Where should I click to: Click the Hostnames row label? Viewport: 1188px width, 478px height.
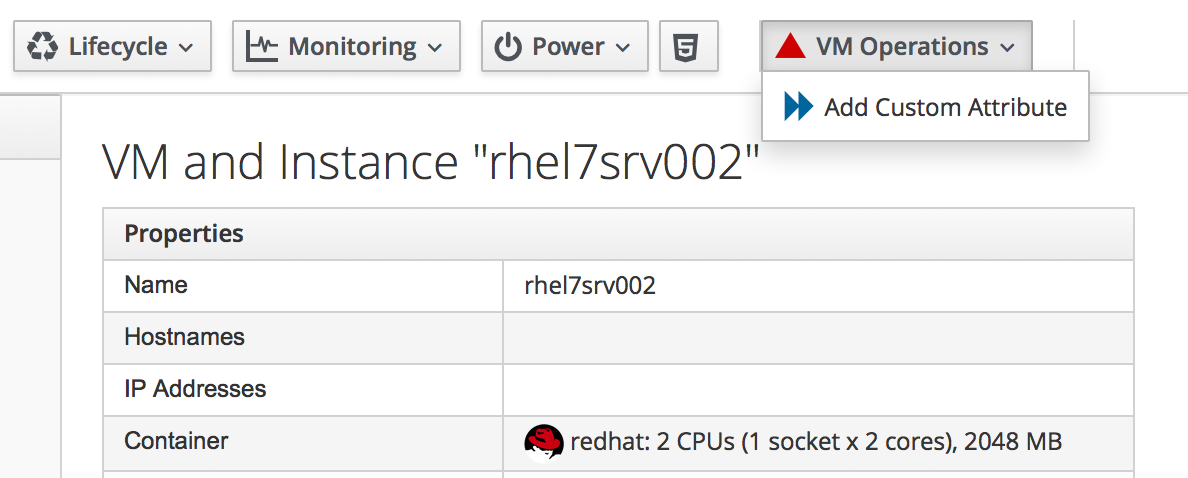tap(184, 338)
